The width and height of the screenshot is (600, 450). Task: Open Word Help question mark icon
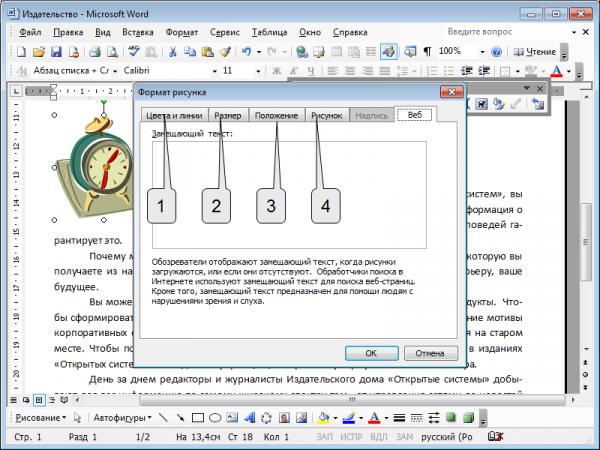coord(496,52)
